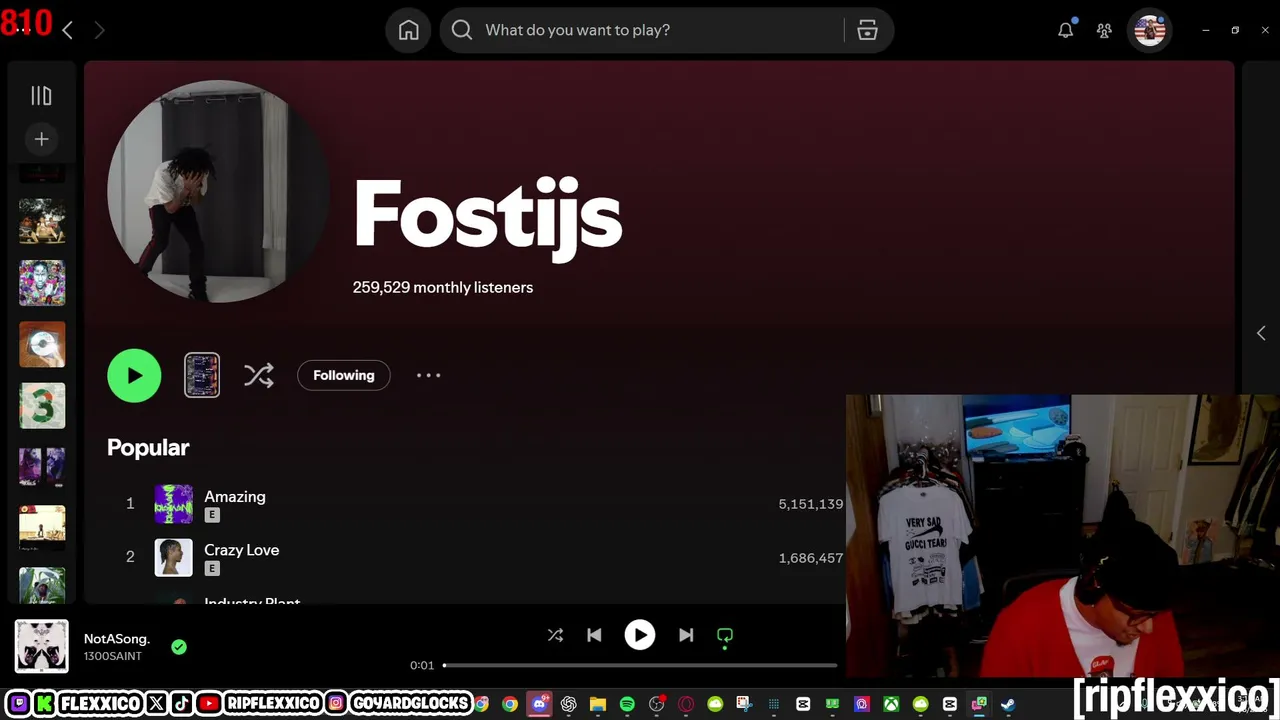Image resolution: width=1280 pixels, height=720 pixels.
Task: Skip to the next track
Action: tap(686, 635)
